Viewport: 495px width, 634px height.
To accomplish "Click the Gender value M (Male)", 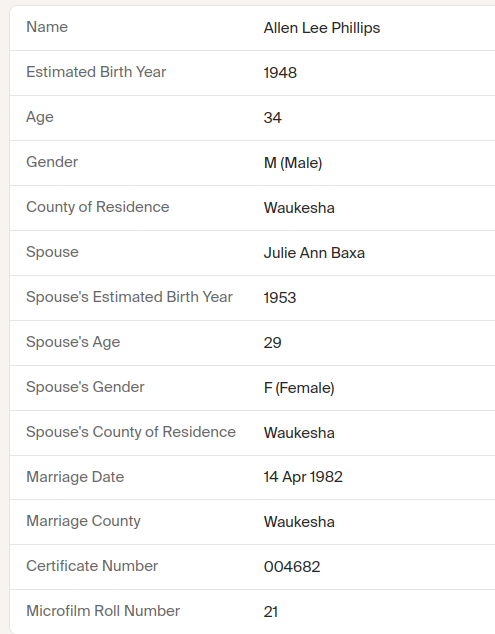I will click(293, 163).
